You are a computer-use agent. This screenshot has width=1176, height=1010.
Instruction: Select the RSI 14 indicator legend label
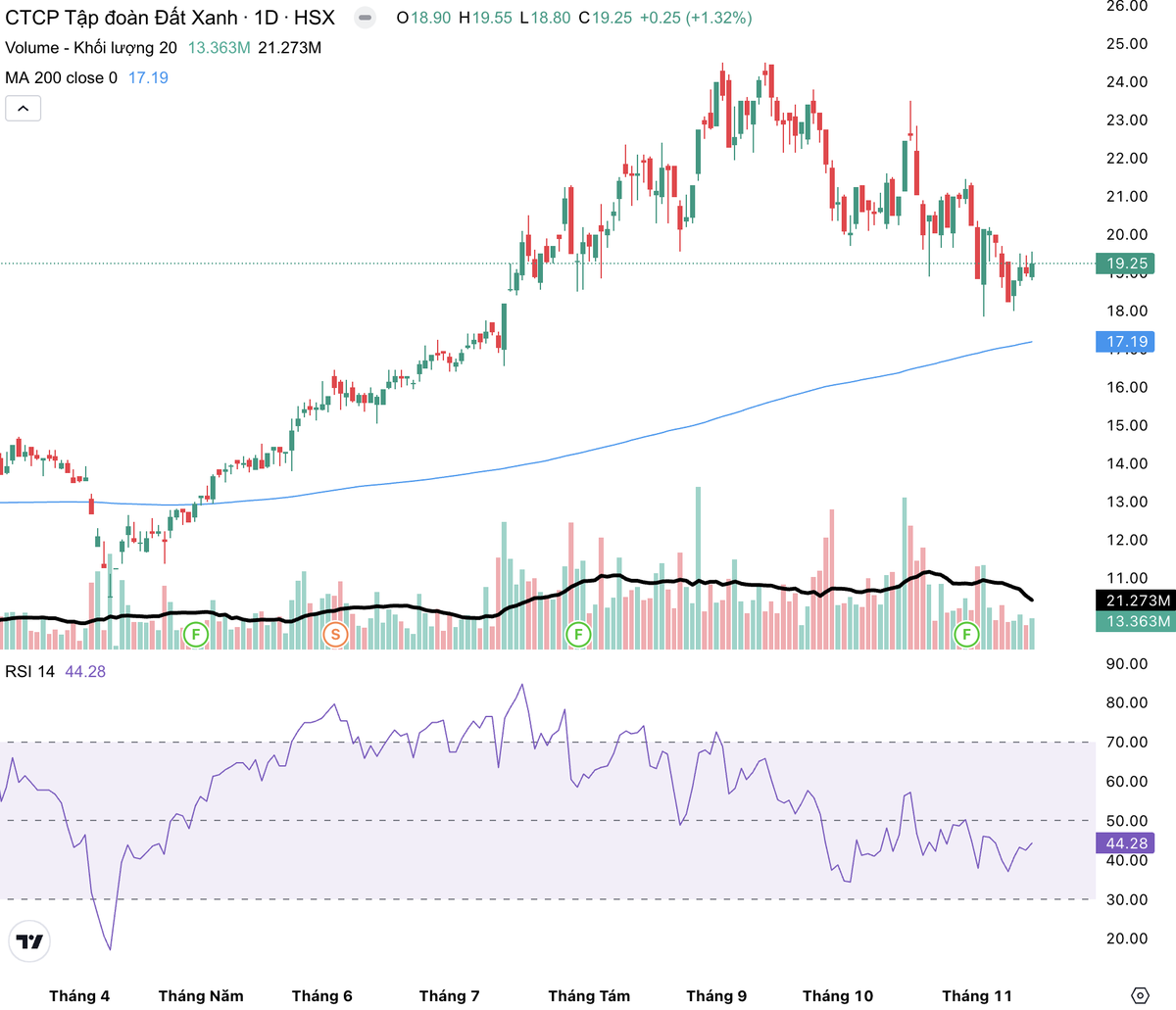tap(30, 671)
